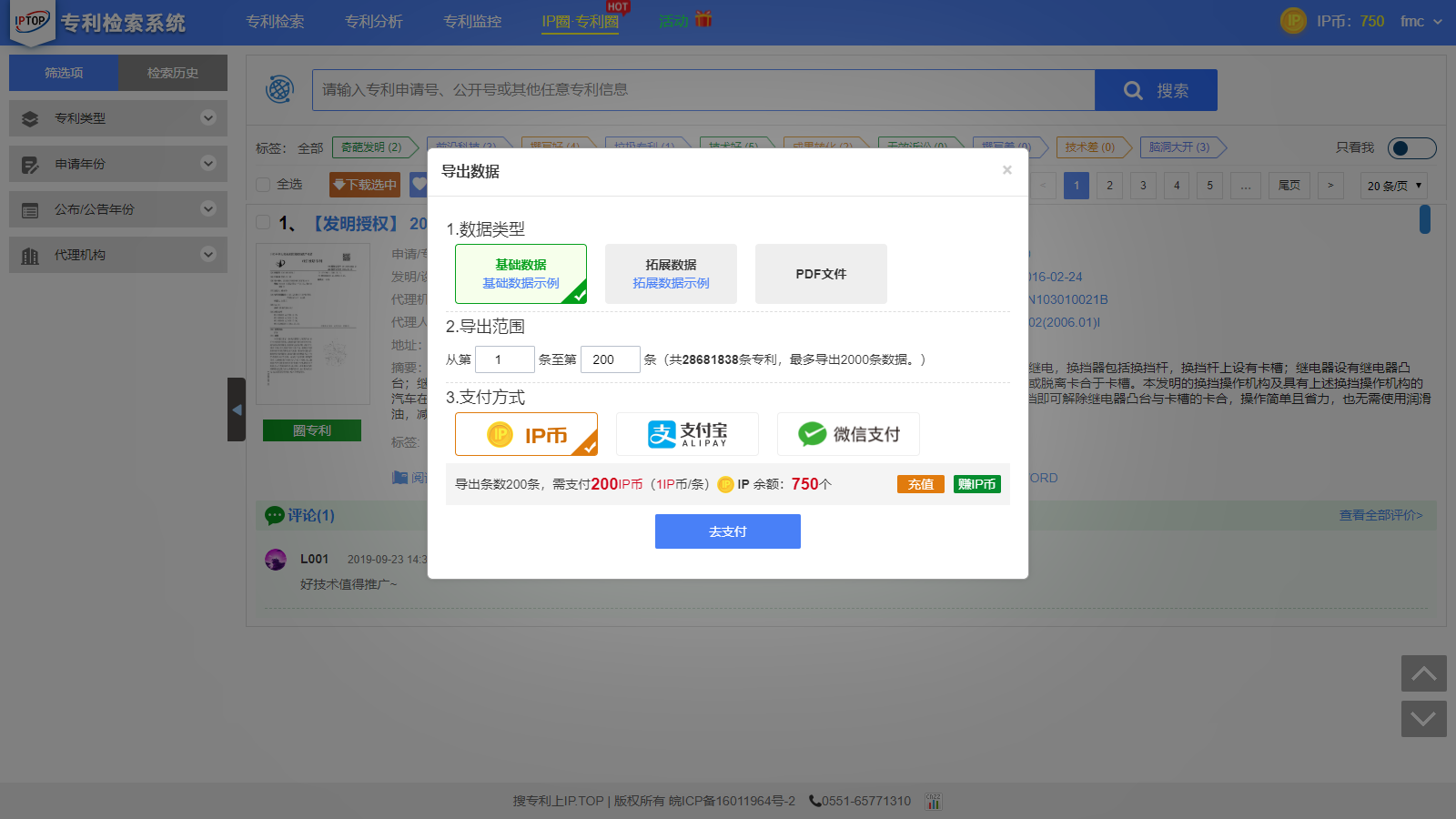Open 专利分析 in top navigation
This screenshot has height=819, width=1456.
(x=373, y=22)
